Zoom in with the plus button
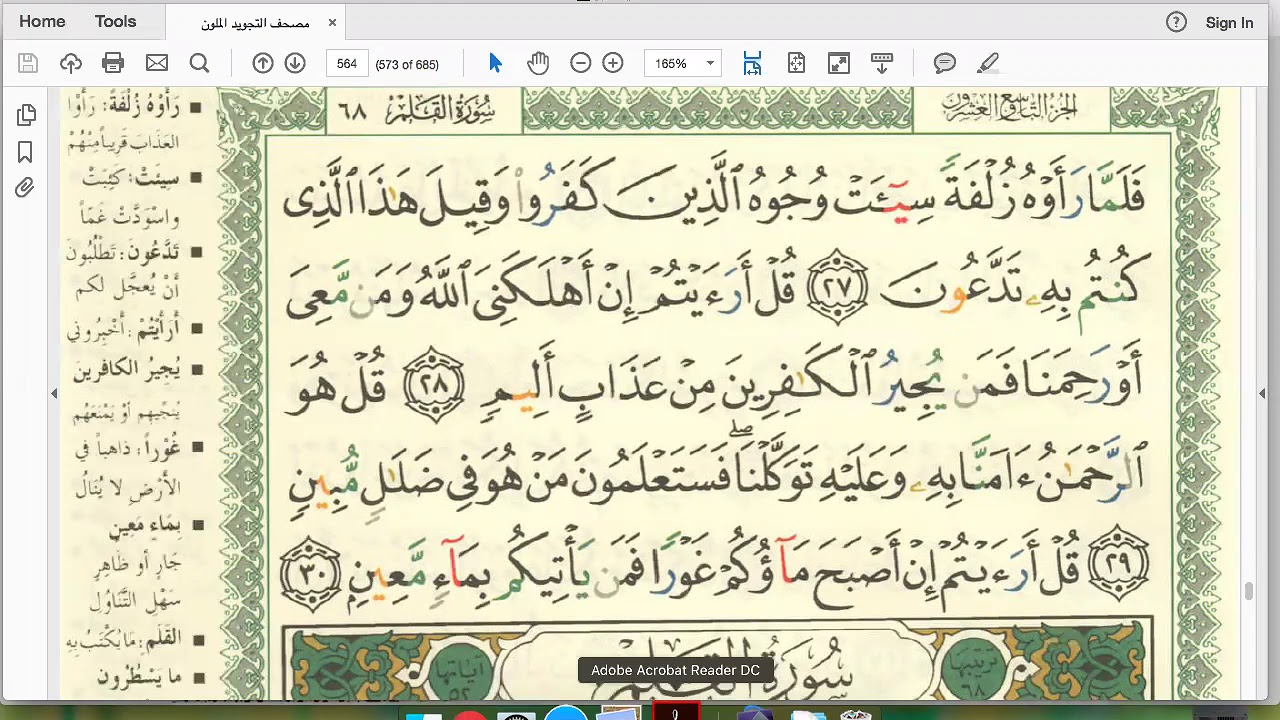The height and width of the screenshot is (720, 1280). coord(613,63)
